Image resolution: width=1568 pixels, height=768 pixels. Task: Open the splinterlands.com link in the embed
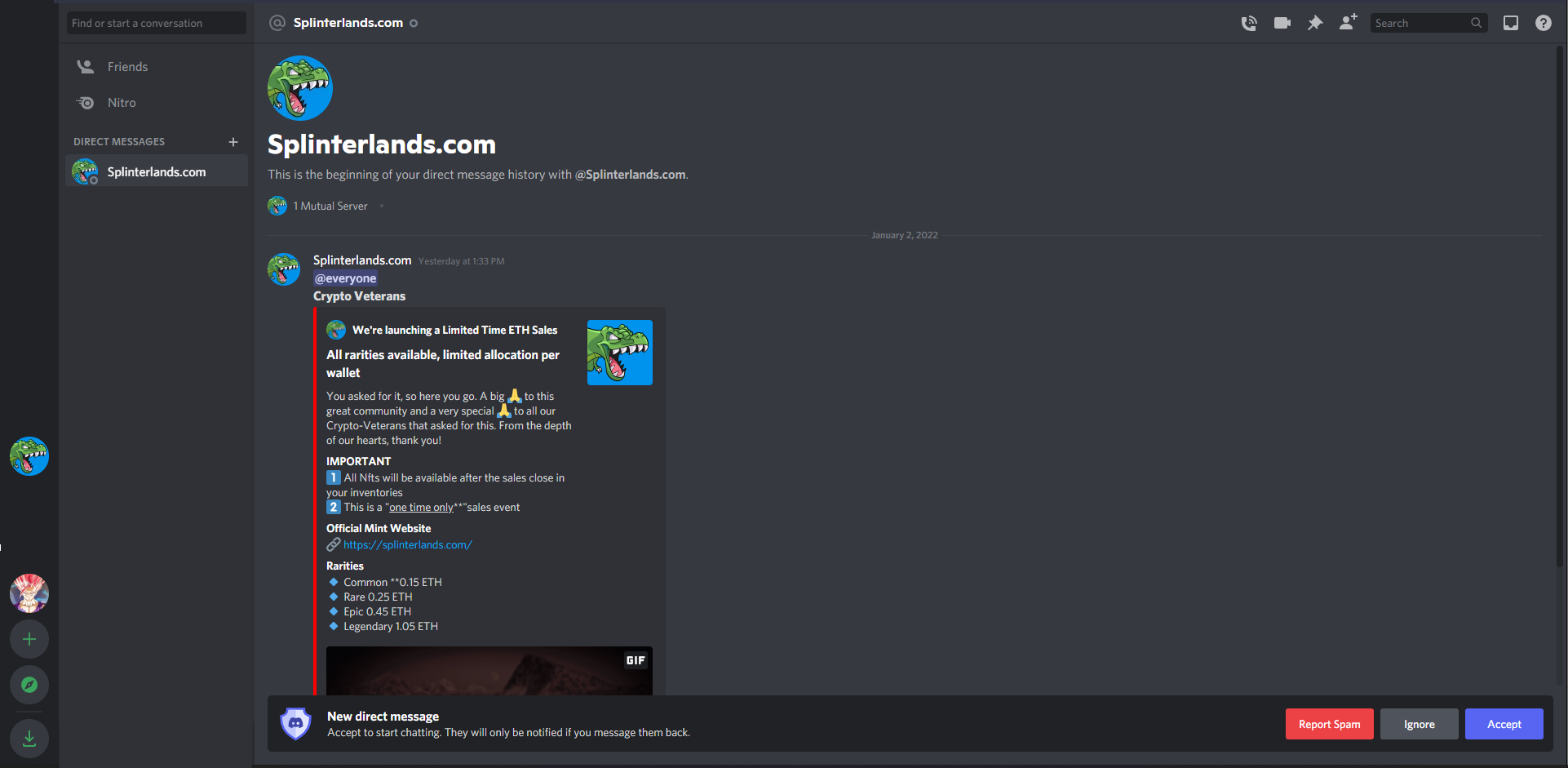point(408,544)
